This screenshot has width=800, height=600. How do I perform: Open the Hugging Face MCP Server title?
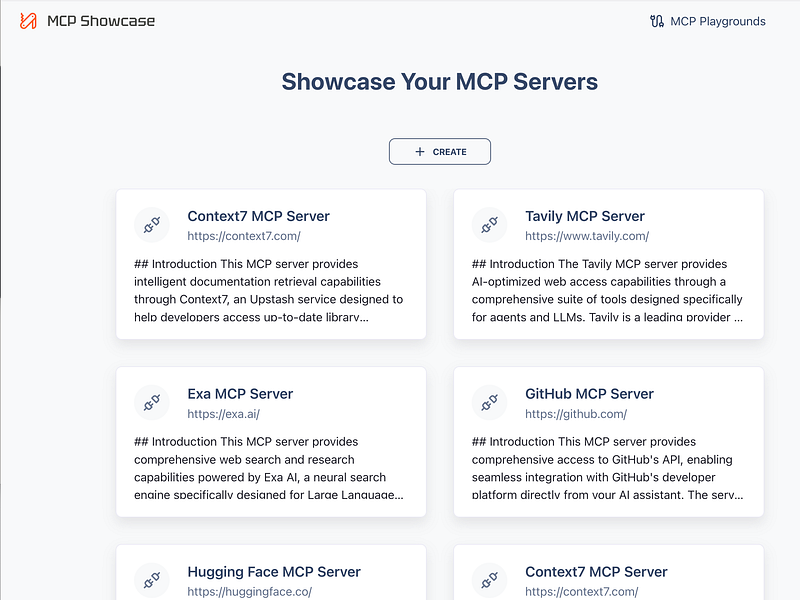[x=274, y=572]
